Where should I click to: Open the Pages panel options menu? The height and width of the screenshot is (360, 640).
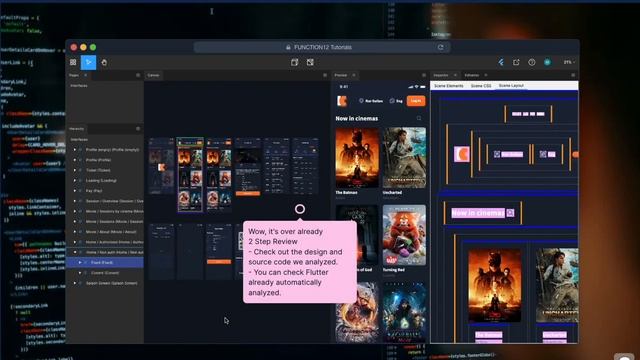138,76
